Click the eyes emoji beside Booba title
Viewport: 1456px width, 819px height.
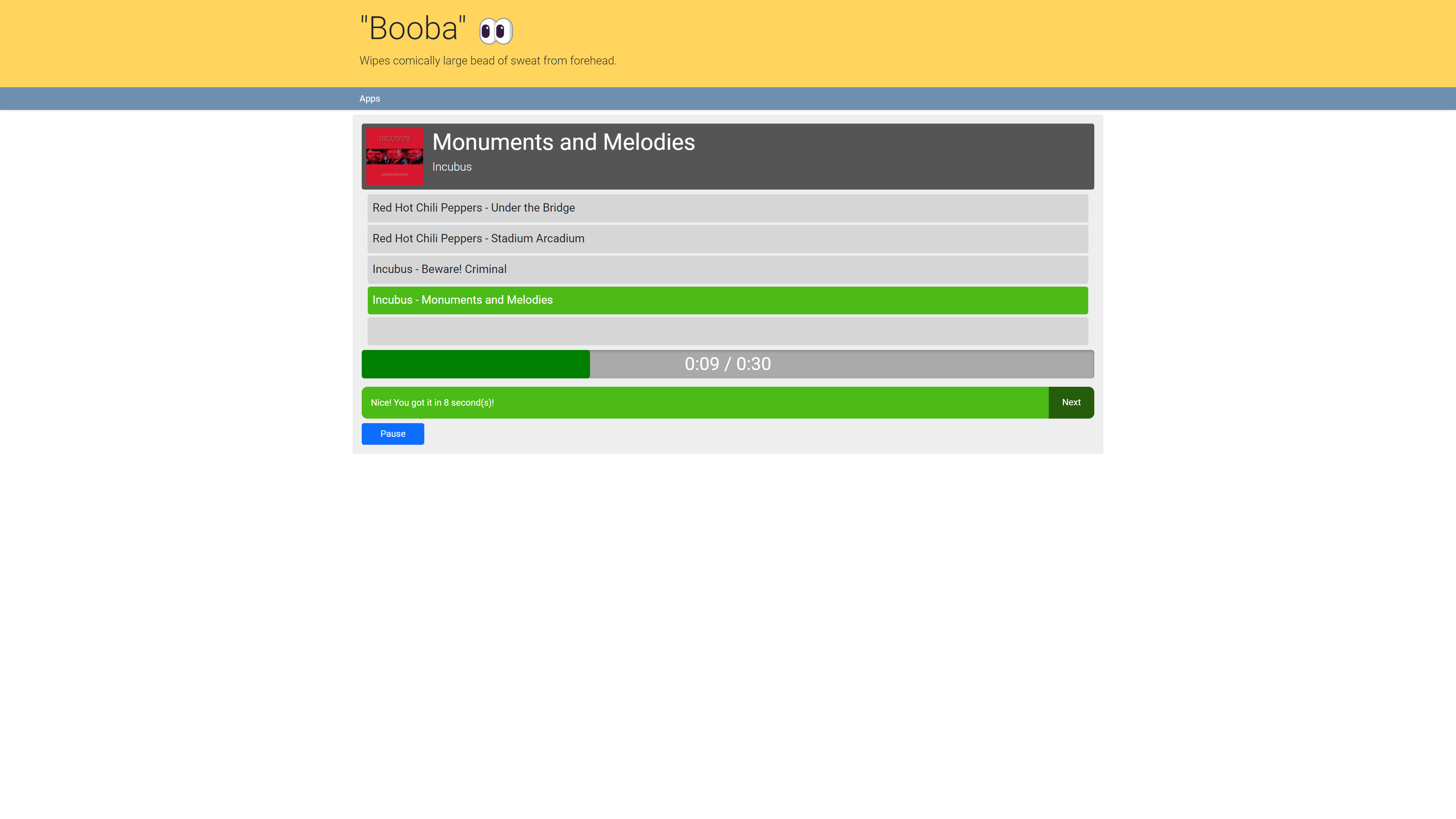(496, 30)
